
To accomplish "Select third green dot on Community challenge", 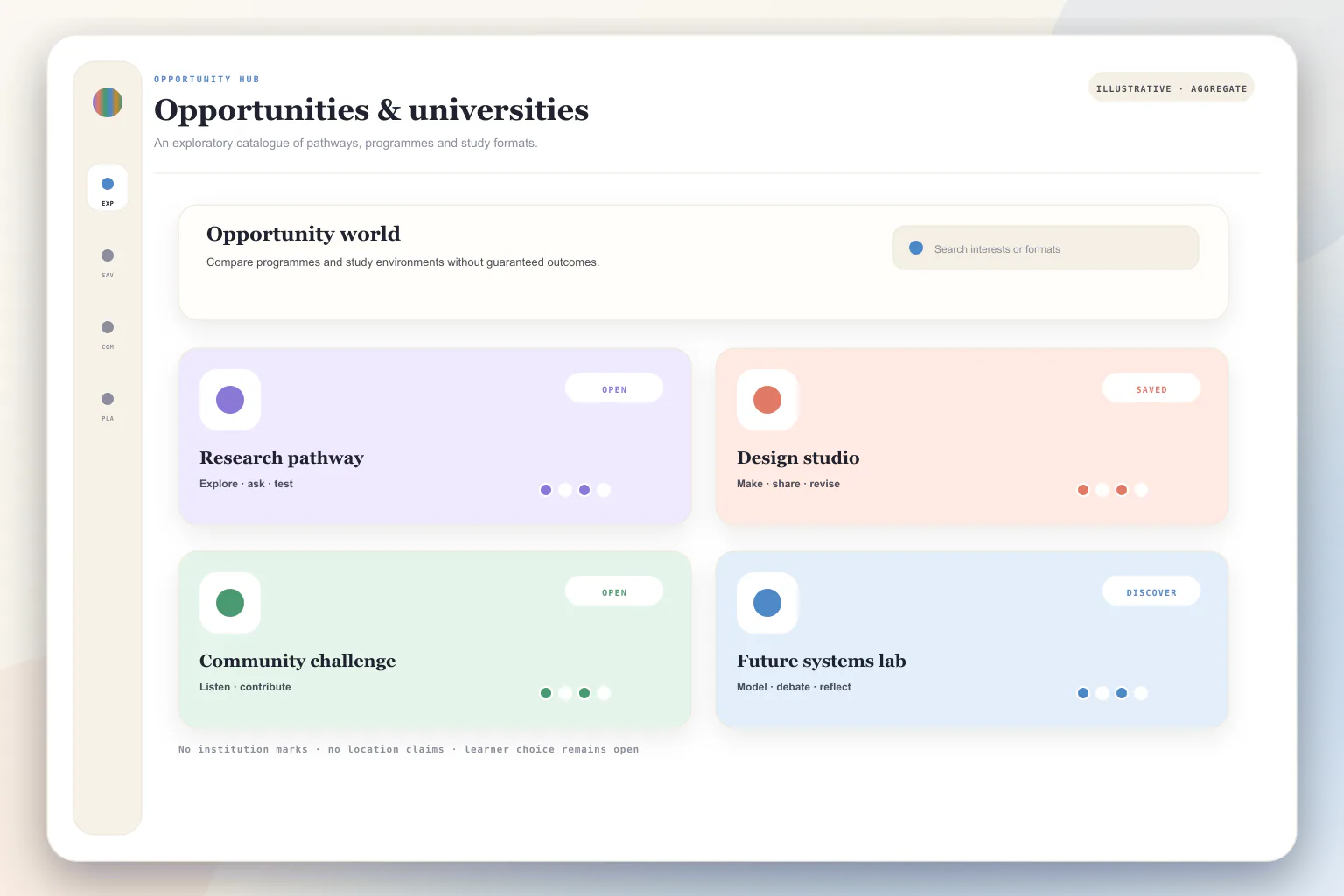I will click(x=584, y=693).
